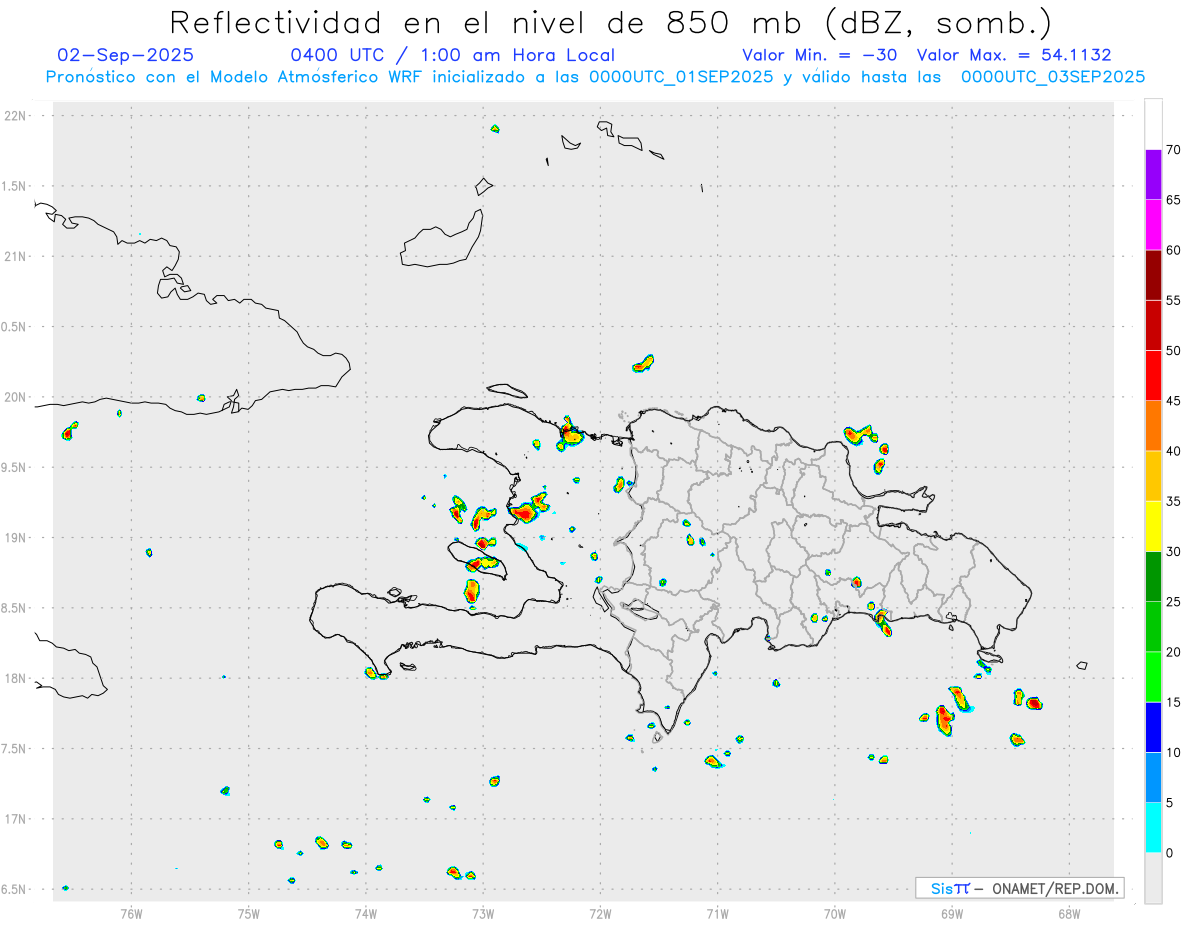The image size is (1200, 927).
Task: Click the "20" color scale label
Action: [1173, 652]
